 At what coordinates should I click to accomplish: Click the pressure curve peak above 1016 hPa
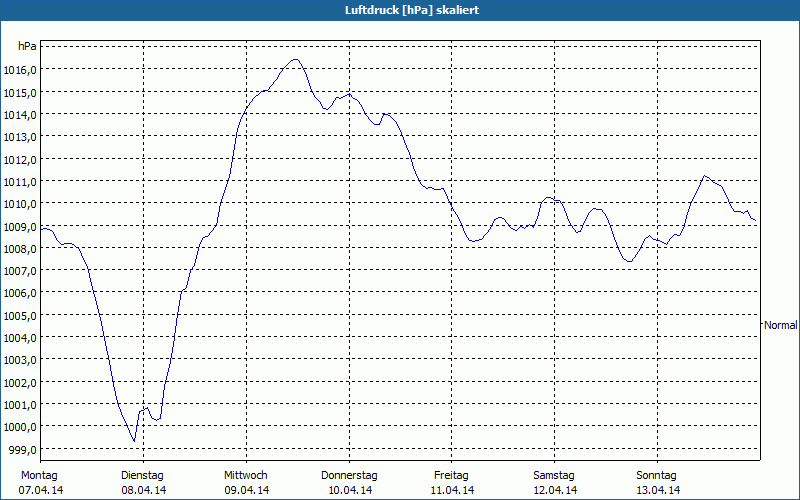(x=295, y=60)
